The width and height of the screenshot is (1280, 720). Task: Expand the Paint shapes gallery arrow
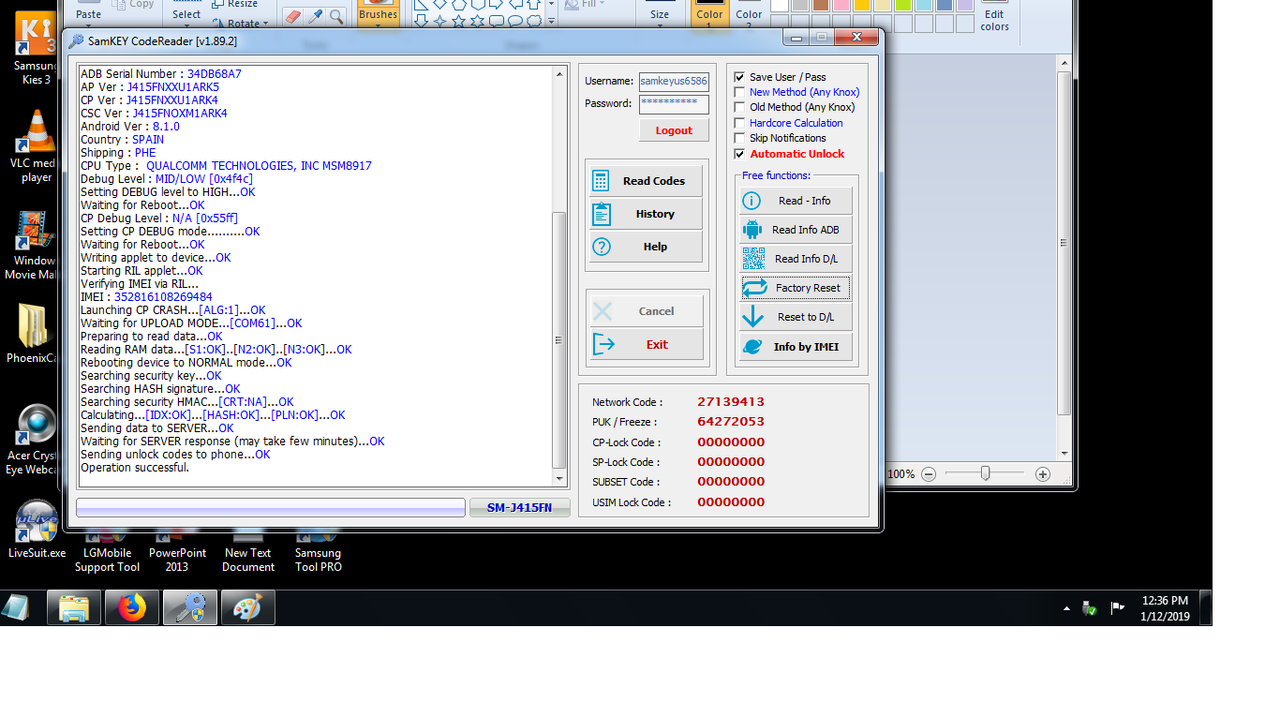tap(551, 20)
